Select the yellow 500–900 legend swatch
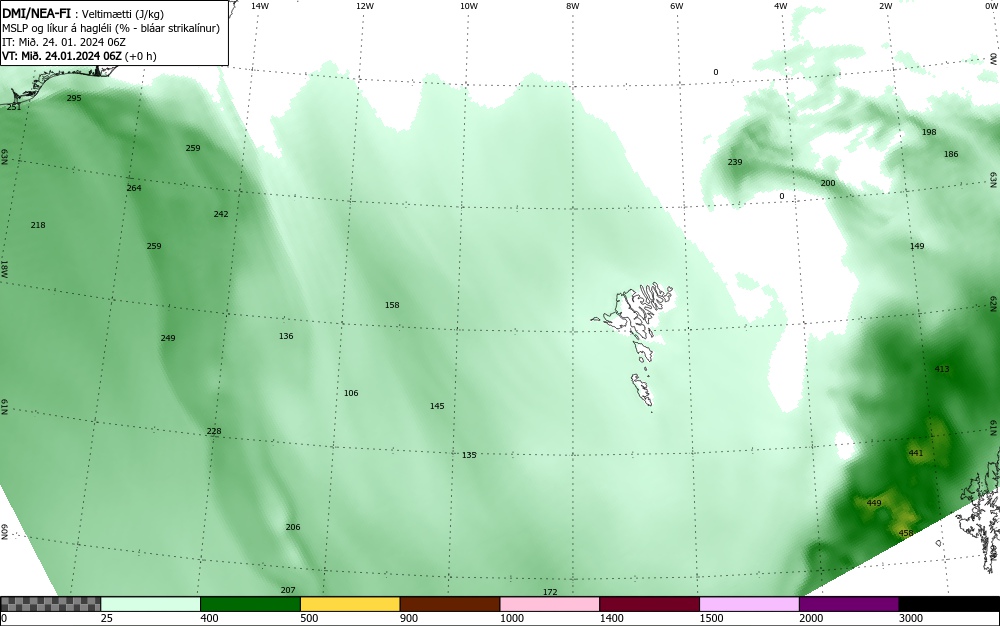This screenshot has width=1000, height=626. [x=350, y=604]
